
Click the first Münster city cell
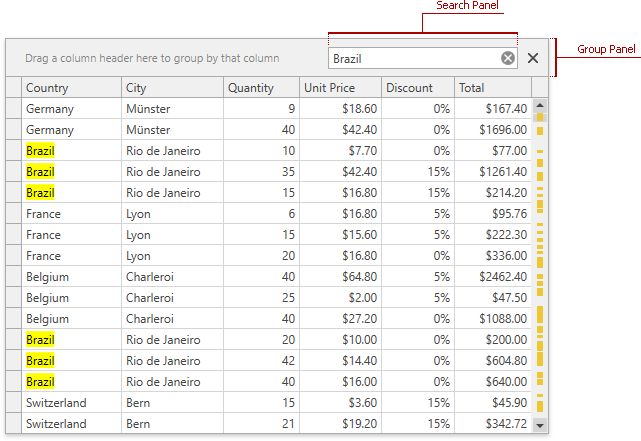pyautogui.click(x=171, y=109)
